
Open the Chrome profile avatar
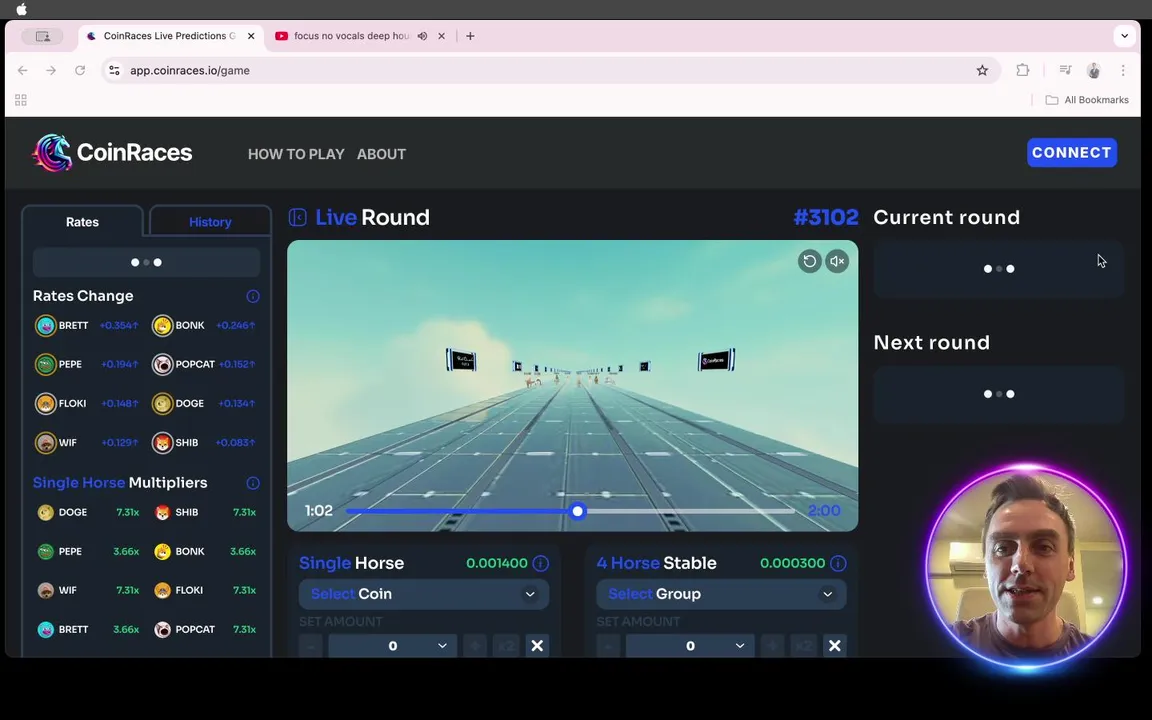tap(1094, 71)
